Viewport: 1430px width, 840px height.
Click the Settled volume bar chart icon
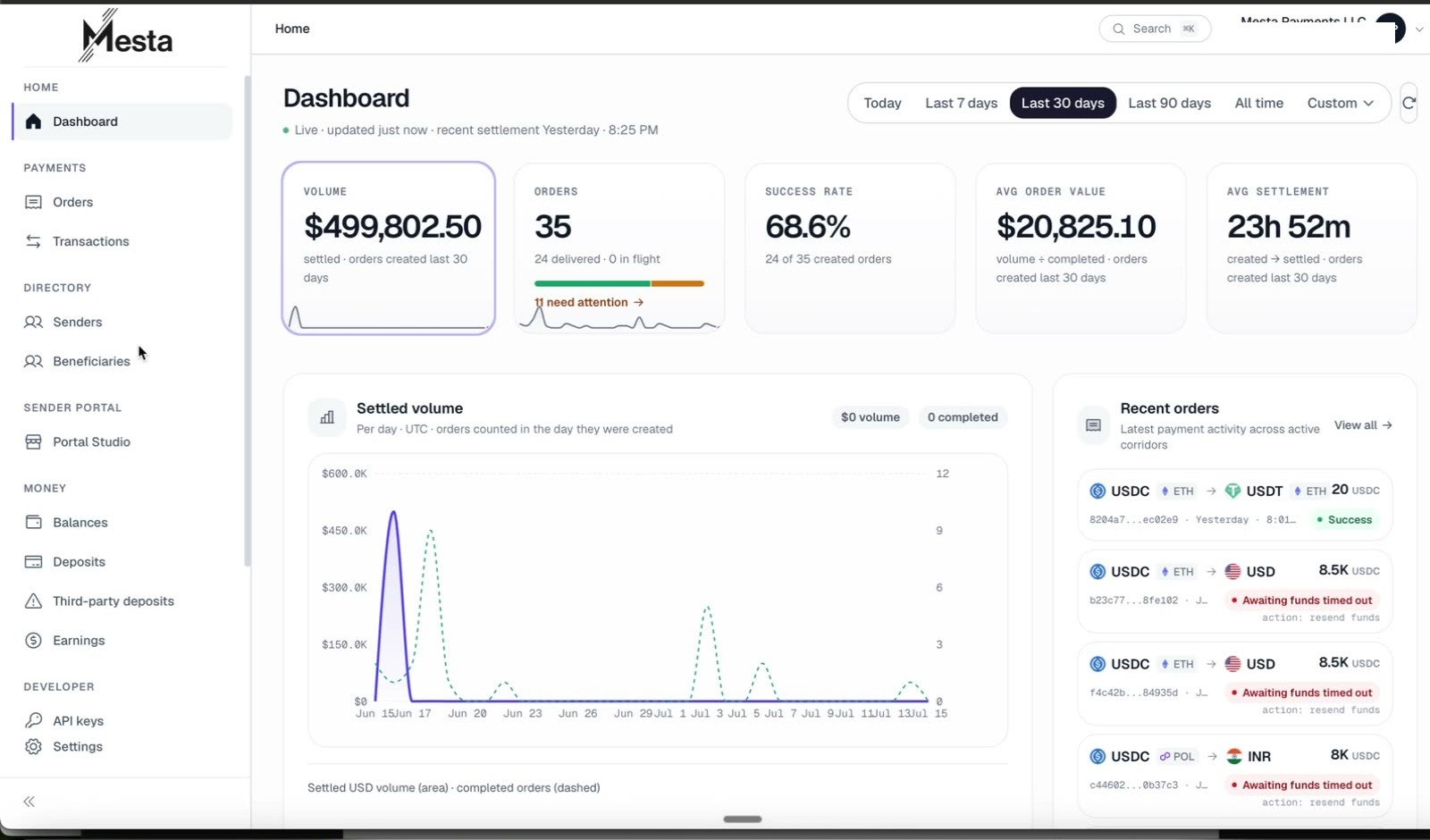[327, 417]
